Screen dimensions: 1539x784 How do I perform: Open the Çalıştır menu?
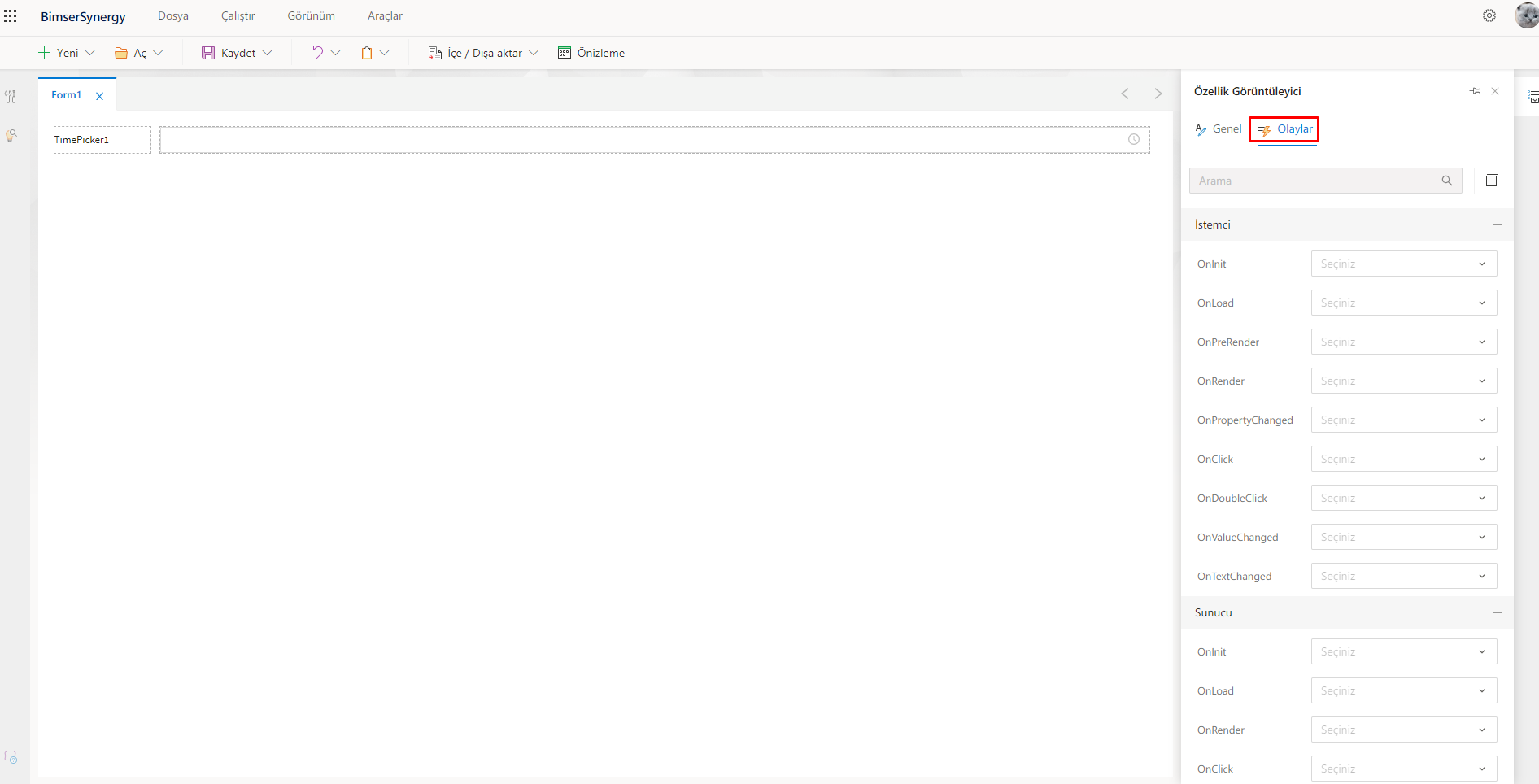point(238,16)
